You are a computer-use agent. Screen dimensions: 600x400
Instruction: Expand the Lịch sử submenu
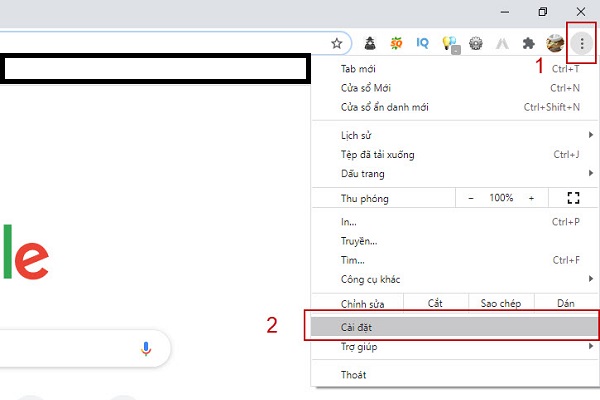(454, 135)
